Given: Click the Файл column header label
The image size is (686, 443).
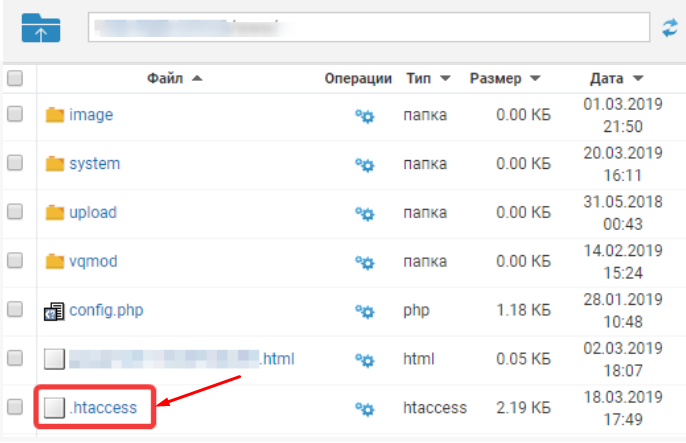Looking at the screenshot, I should (x=165, y=79).
